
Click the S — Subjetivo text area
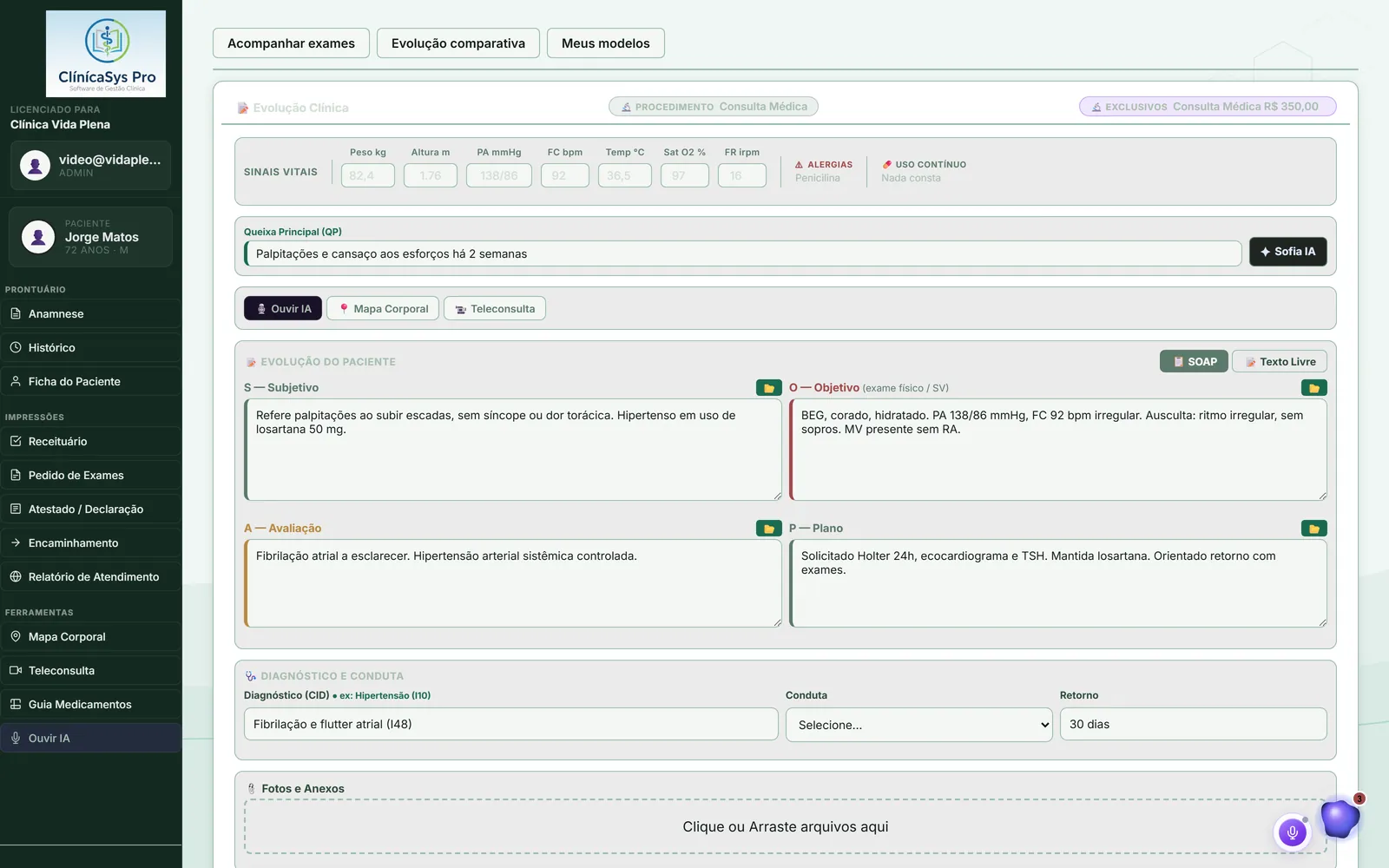[x=513, y=450]
